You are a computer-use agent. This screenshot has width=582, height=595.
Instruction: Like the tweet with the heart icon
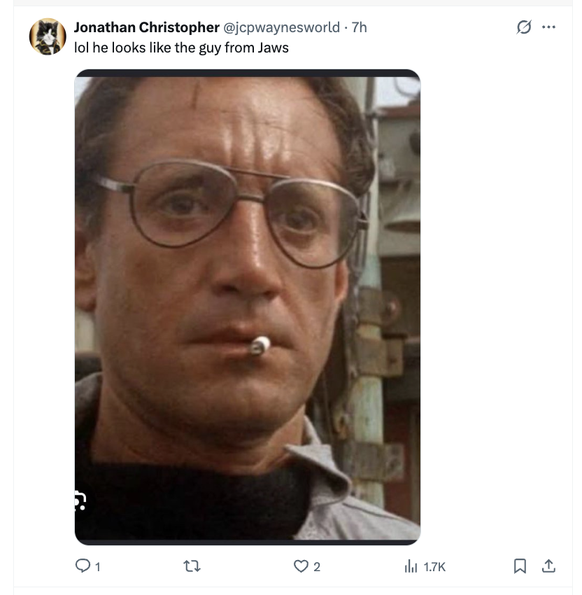[301, 566]
